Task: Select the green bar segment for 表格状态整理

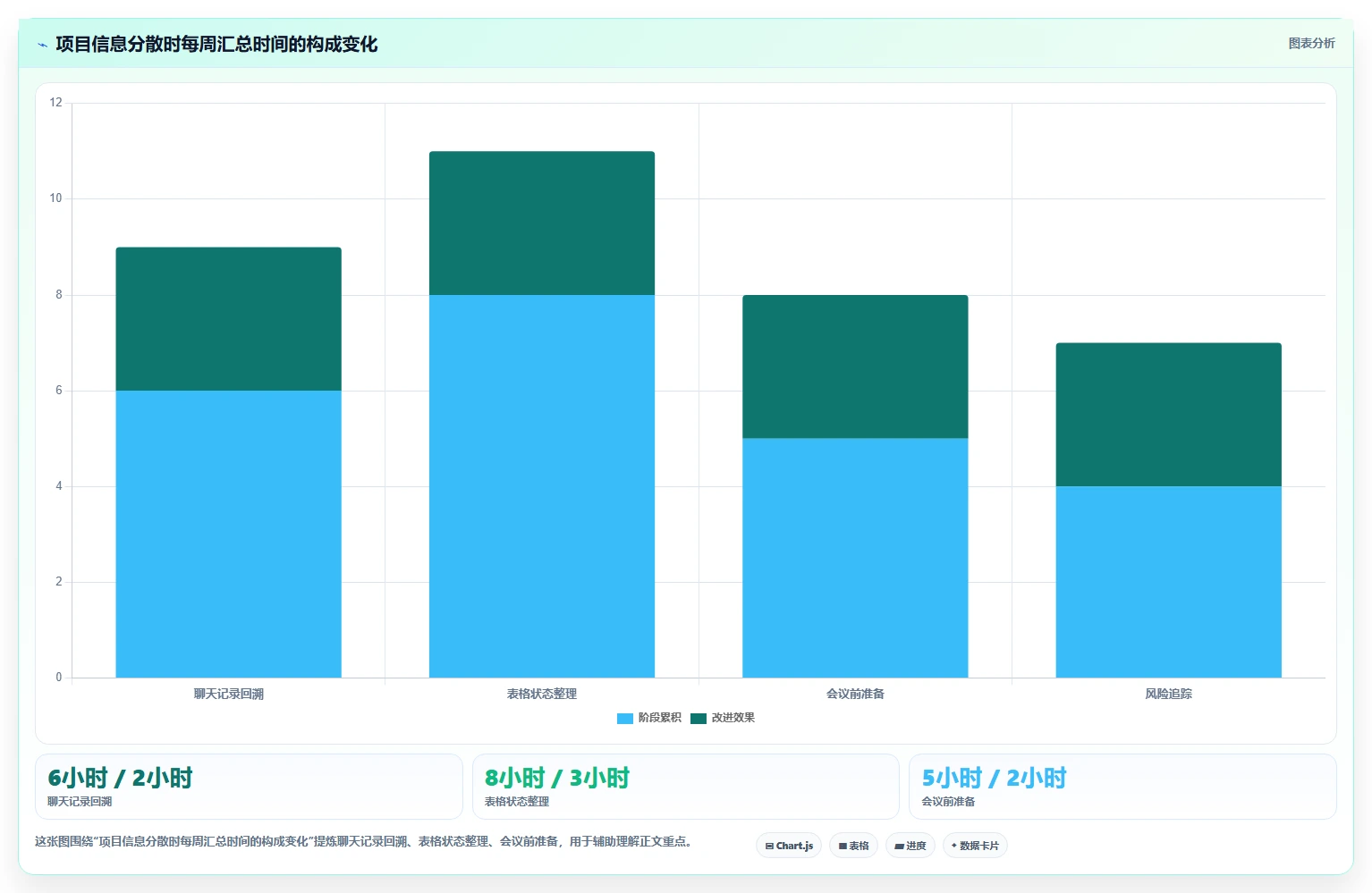Action: click(542, 223)
